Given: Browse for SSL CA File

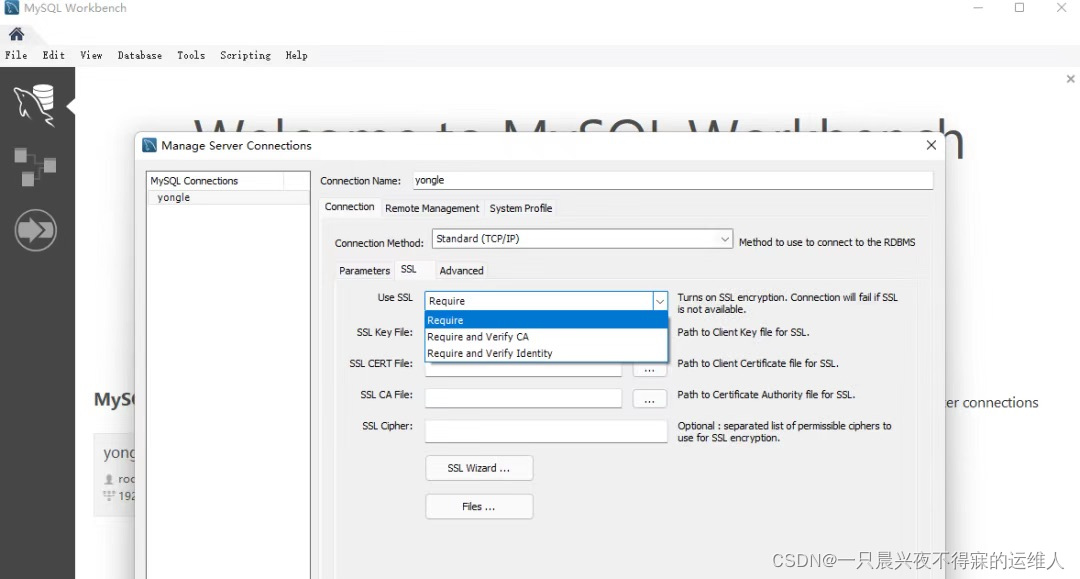Looking at the screenshot, I should (x=649, y=399).
